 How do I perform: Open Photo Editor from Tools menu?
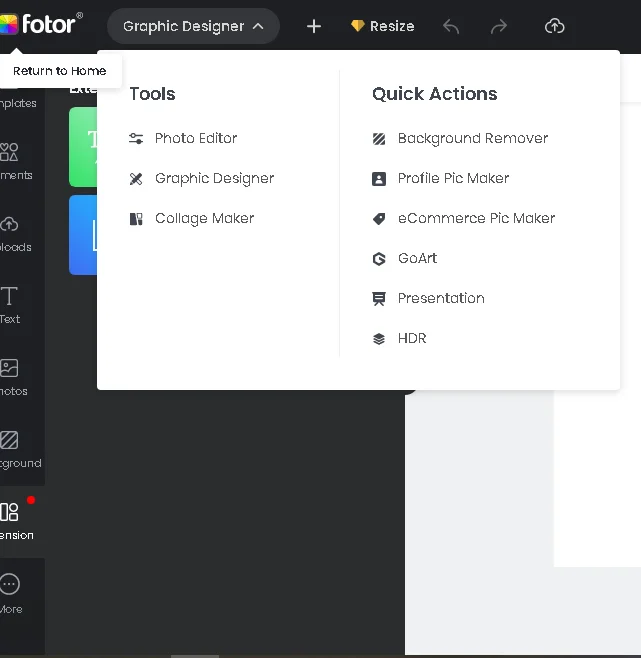click(183, 138)
